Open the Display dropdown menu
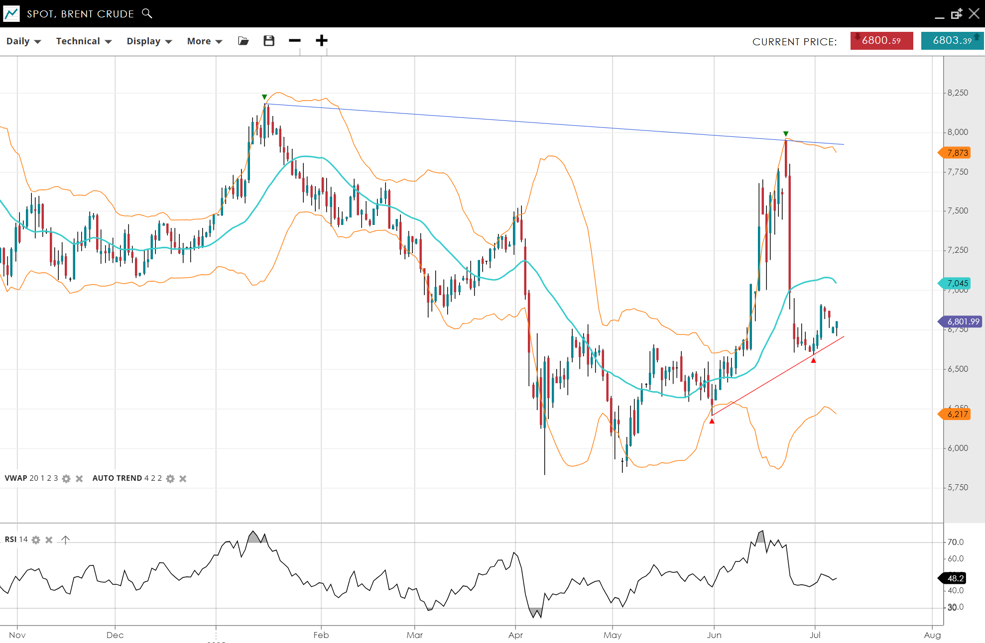 click(x=149, y=42)
